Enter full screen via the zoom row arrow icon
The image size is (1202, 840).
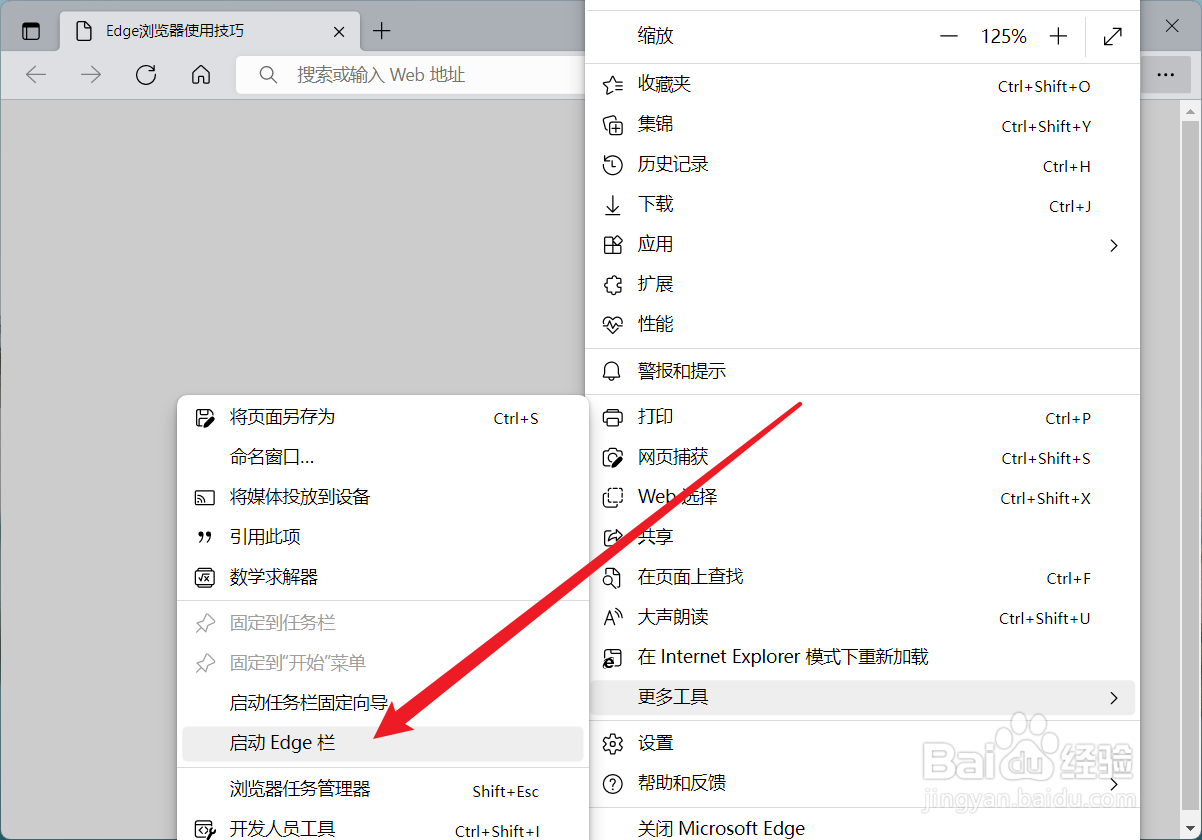click(1112, 36)
